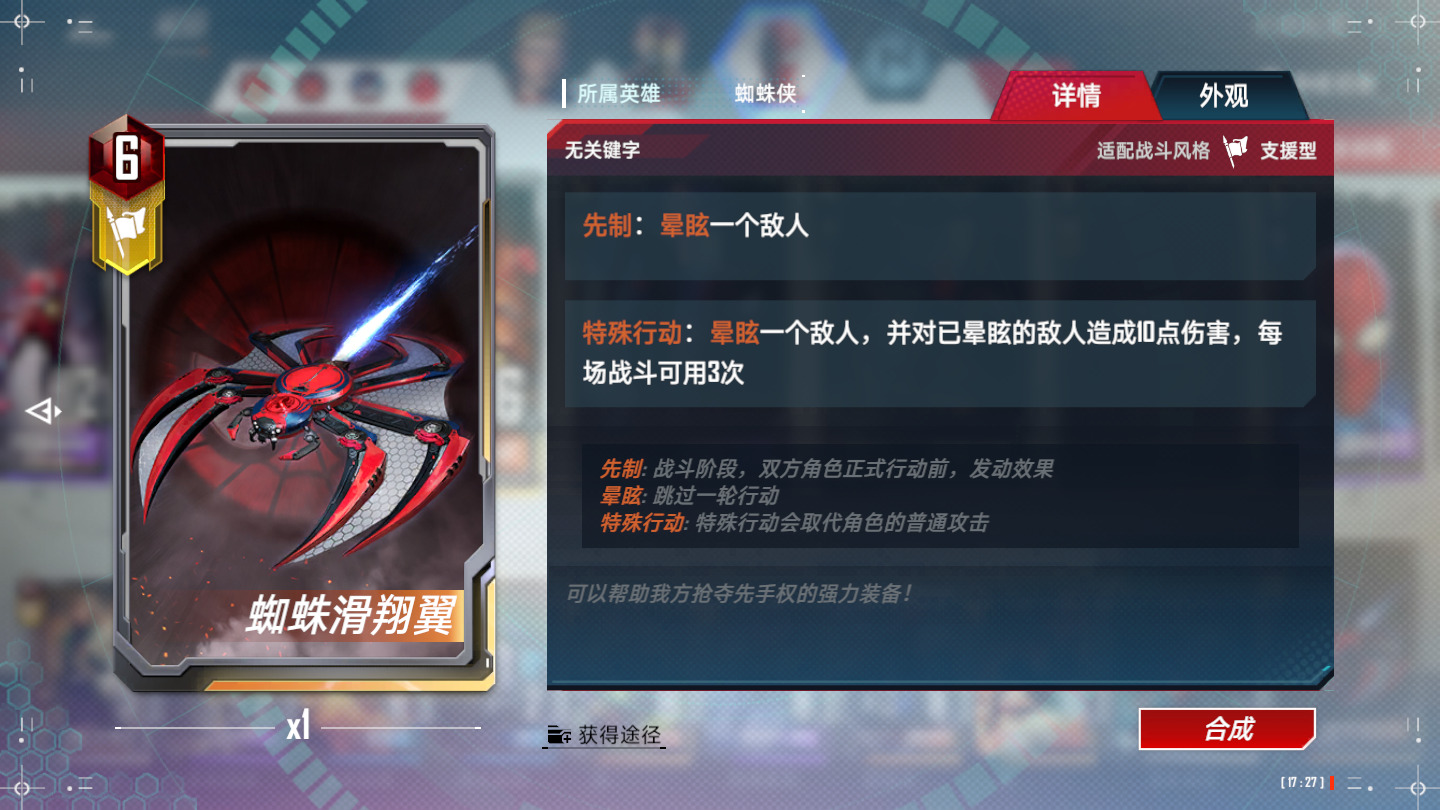
Task: Switch to the 外观 tab
Action: click(x=1224, y=96)
